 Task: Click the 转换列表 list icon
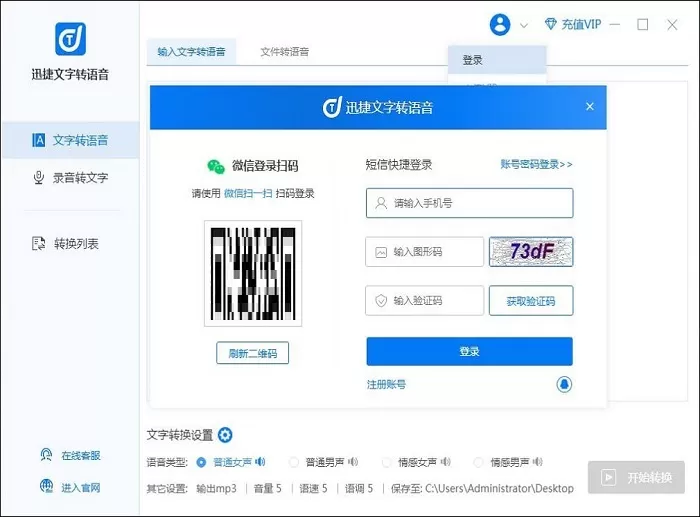coord(39,244)
